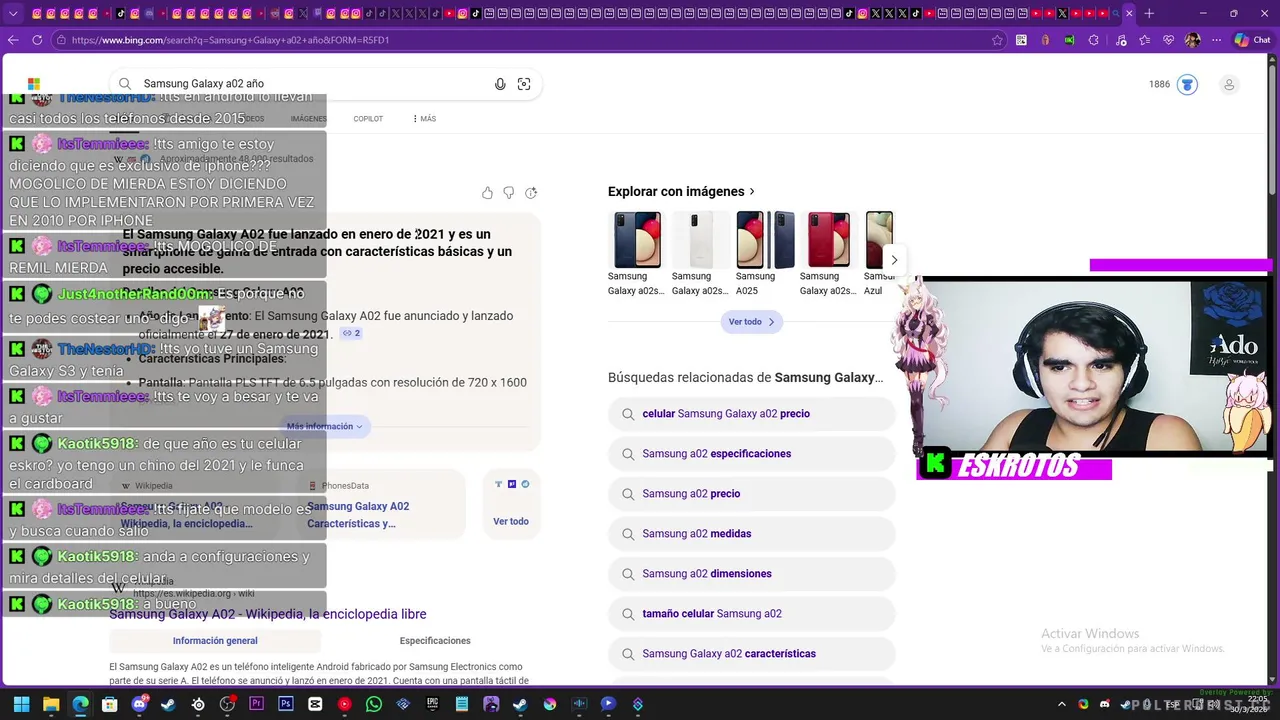
Task: Search using an image icon
Action: (x=524, y=84)
